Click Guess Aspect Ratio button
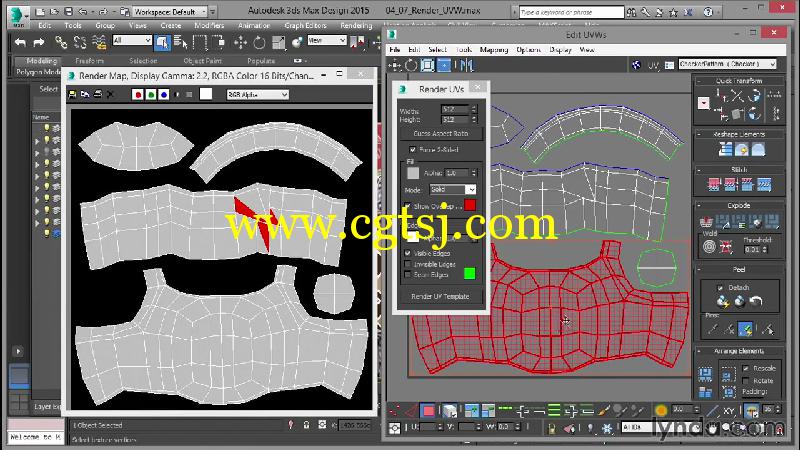Screen dimensions: 800x450 441,133
